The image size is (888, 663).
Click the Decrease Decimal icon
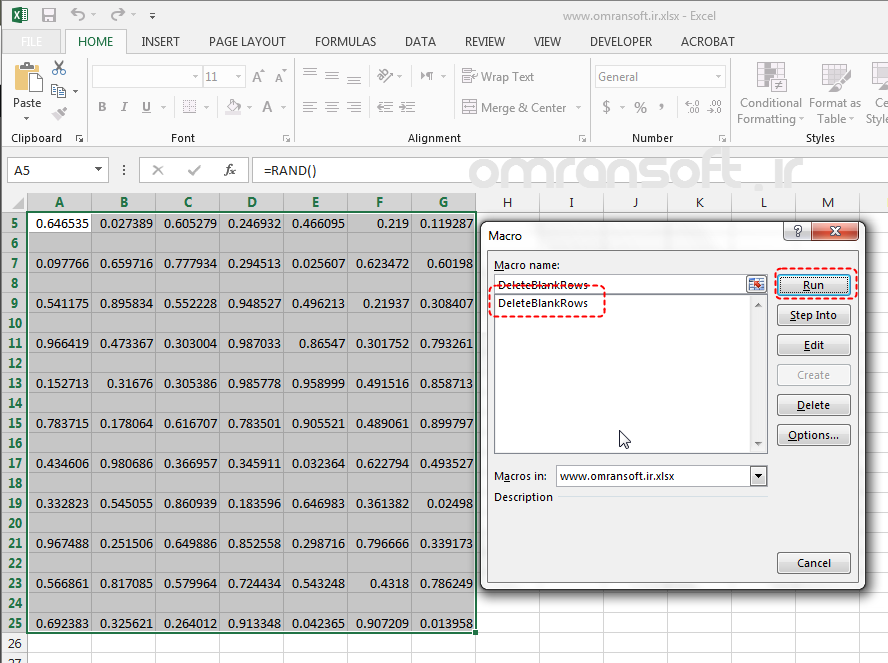tap(715, 107)
